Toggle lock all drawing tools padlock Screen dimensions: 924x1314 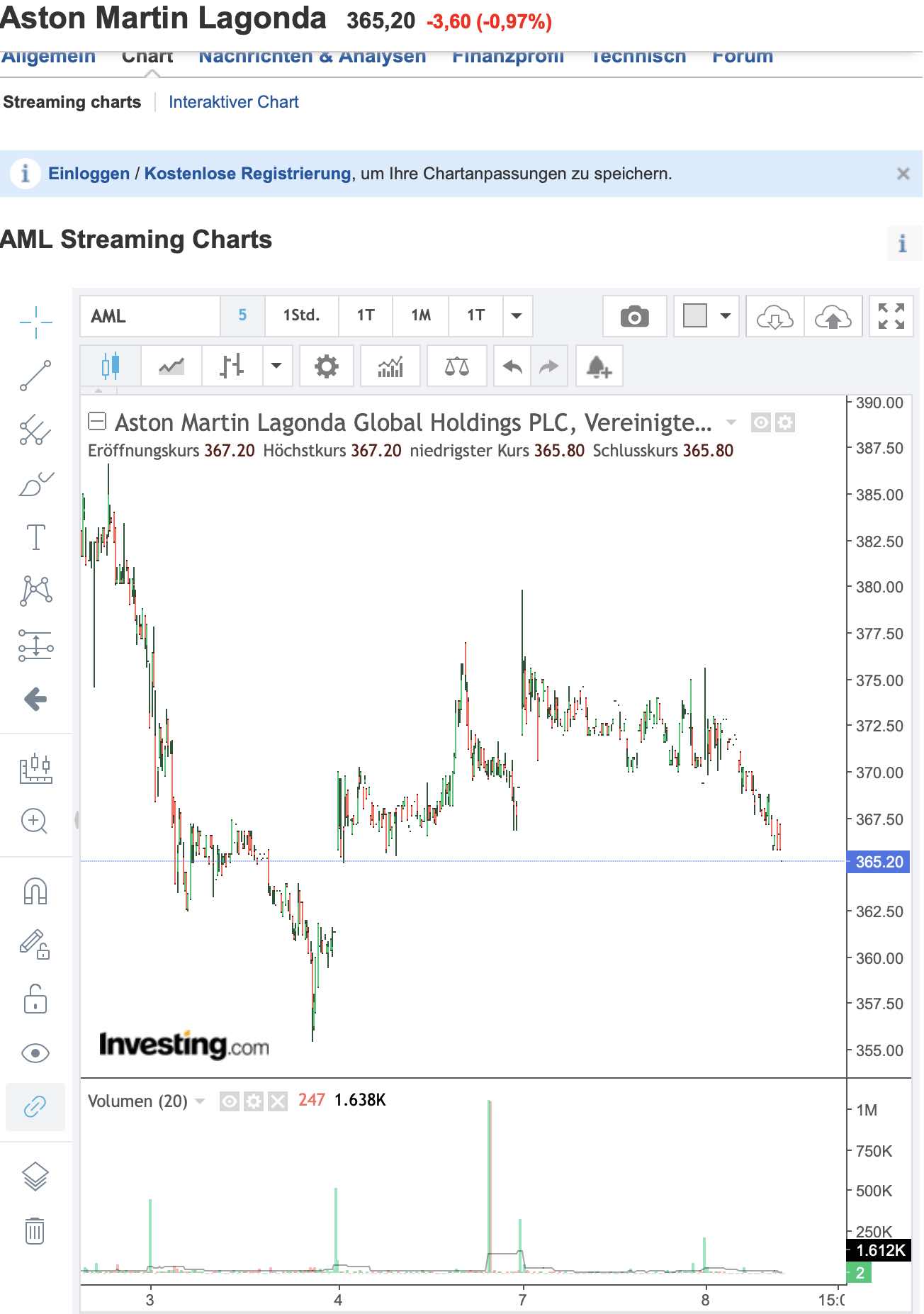click(x=35, y=999)
